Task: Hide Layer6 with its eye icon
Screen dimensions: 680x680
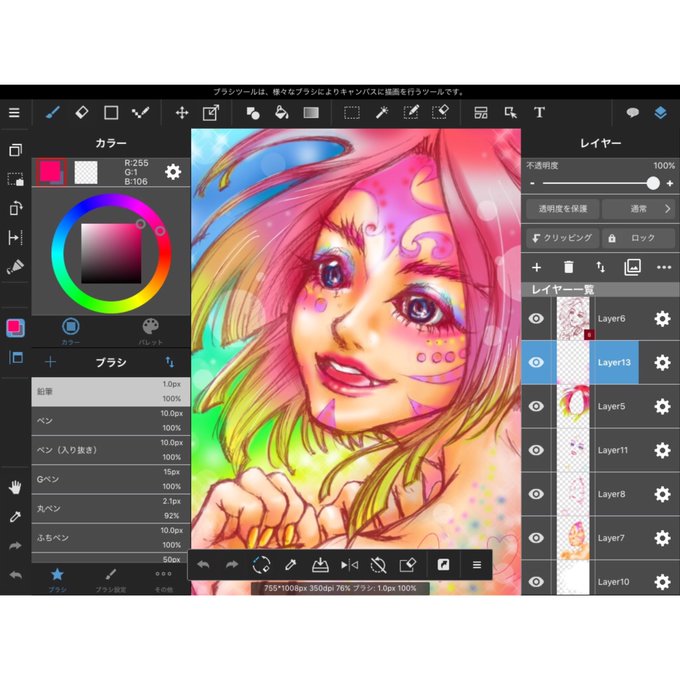Action: pos(536,319)
